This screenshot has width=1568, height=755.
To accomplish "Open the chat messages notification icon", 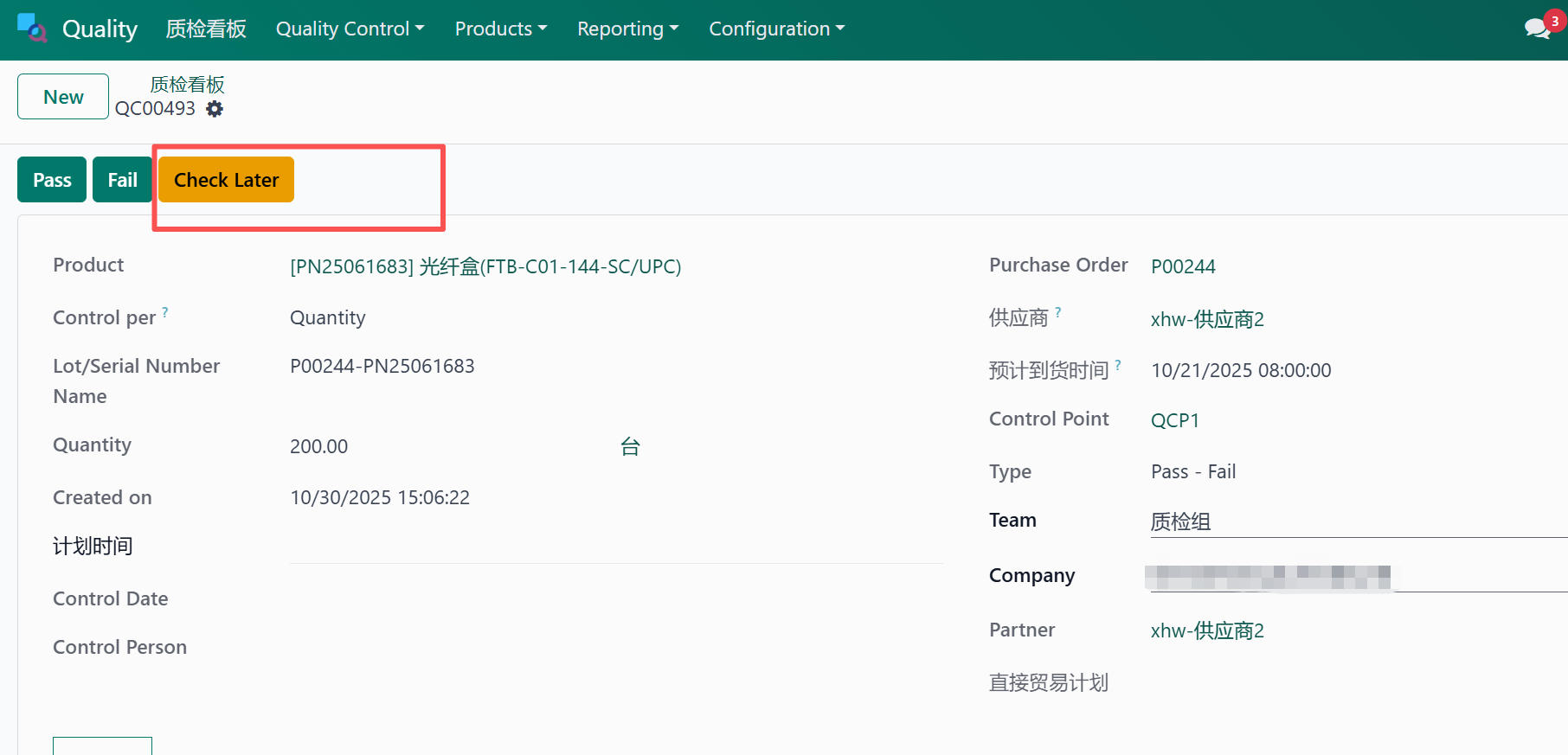I will [1537, 29].
